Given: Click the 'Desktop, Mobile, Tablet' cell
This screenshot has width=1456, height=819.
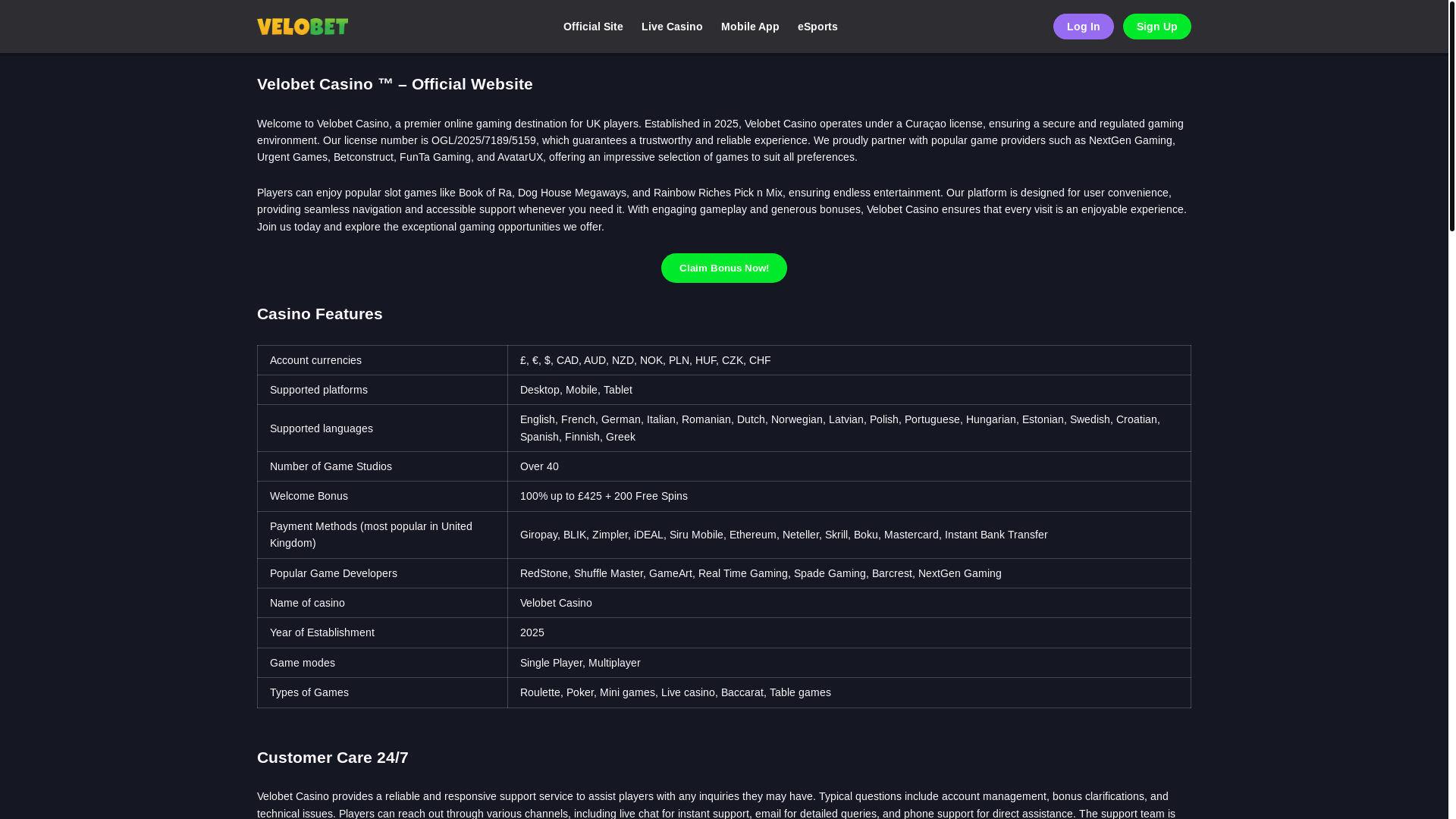Looking at the screenshot, I should pos(849,390).
